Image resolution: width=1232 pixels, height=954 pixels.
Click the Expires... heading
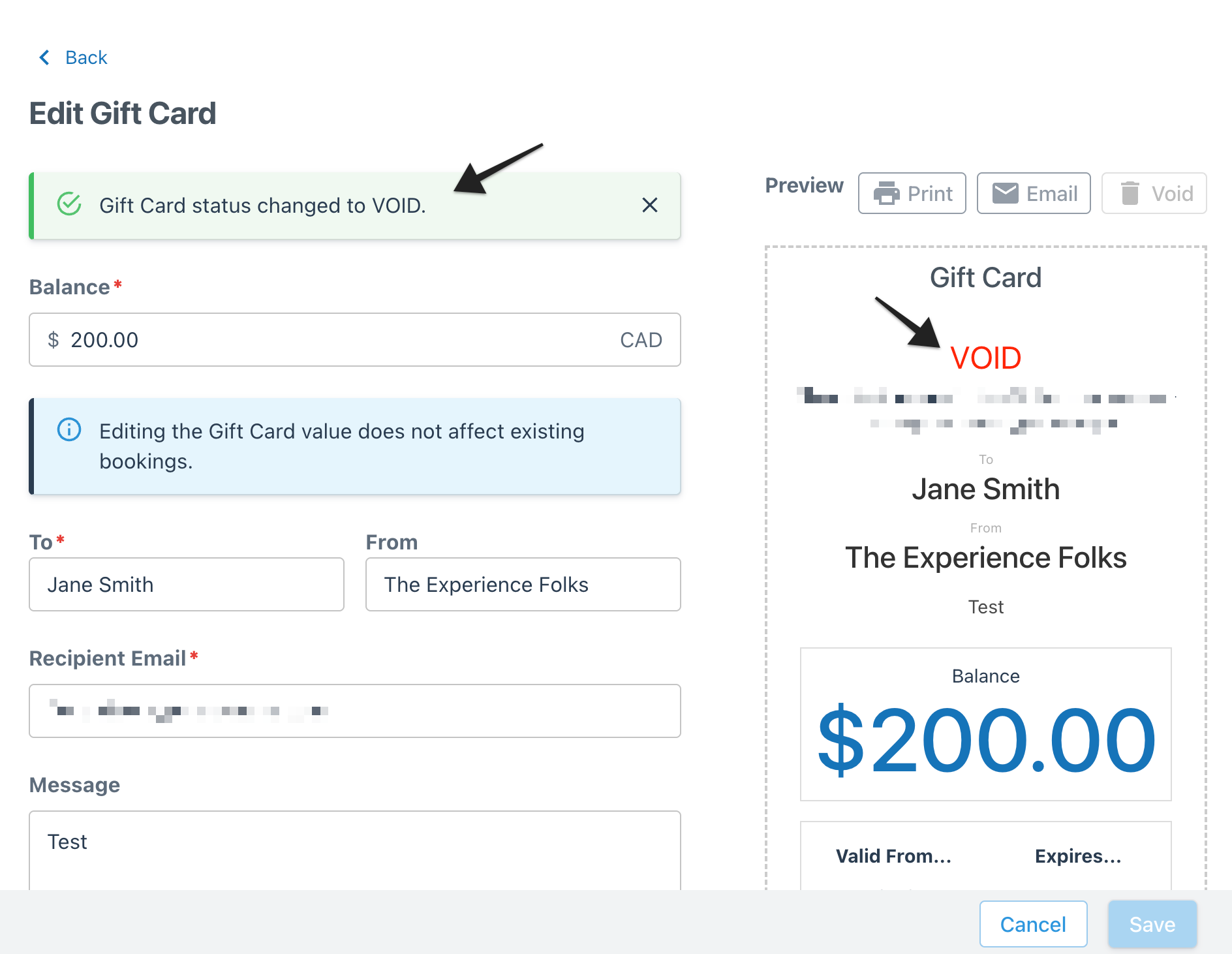coord(1078,855)
